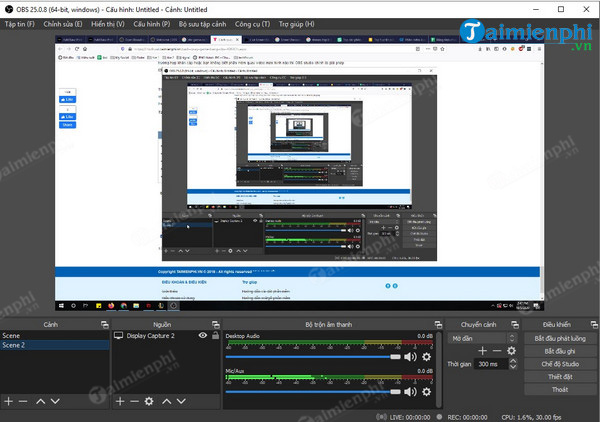Screen dimensions: 600x422
Task: Add a new source with the plus icon
Action: point(120,401)
